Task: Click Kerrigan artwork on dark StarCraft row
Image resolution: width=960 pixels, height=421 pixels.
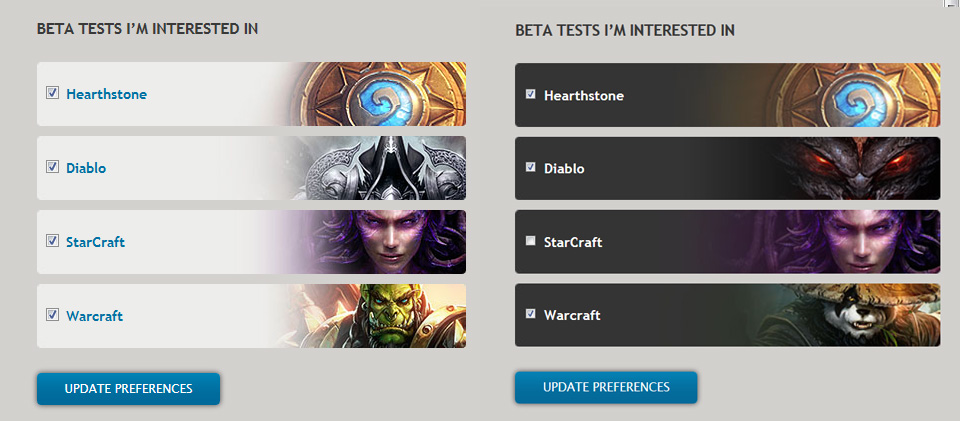Action: pyautogui.click(x=857, y=242)
